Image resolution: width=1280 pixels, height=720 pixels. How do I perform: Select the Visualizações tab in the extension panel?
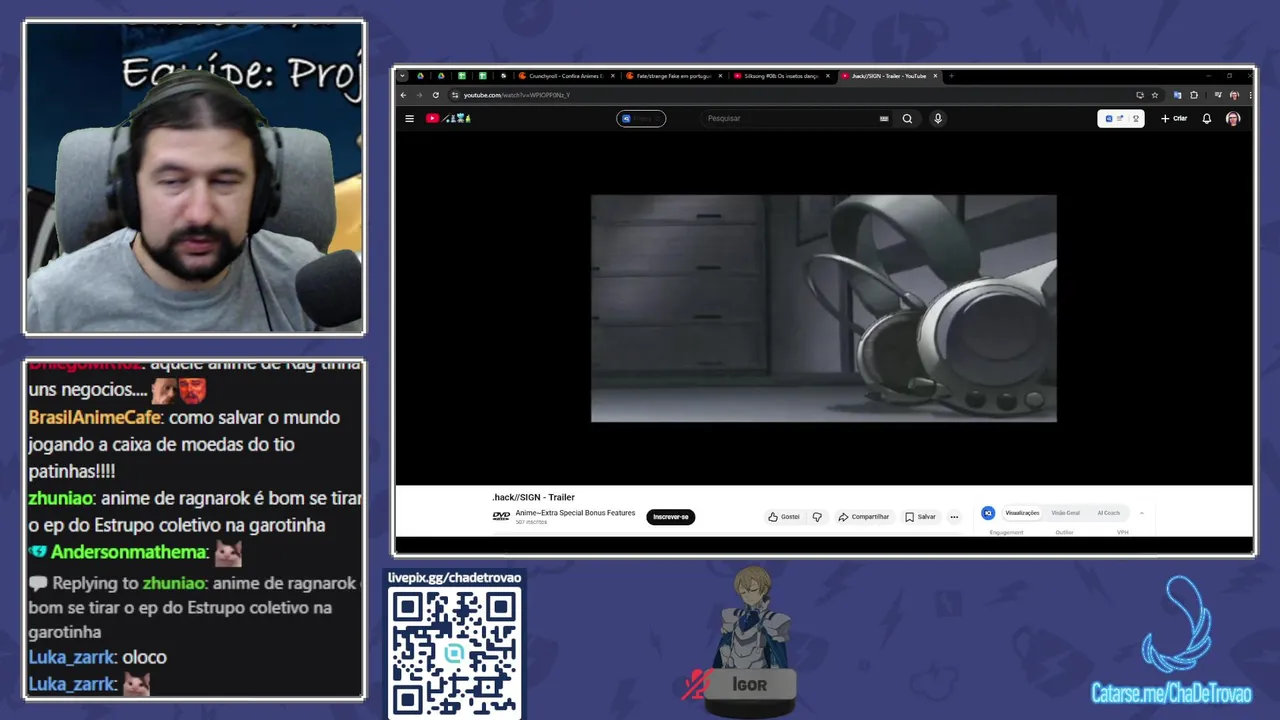click(1022, 513)
